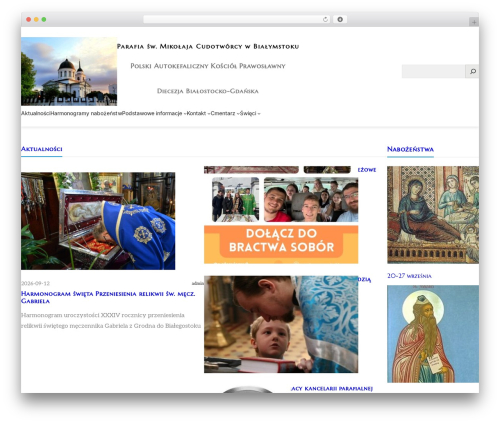Image resolution: width=500 pixels, height=423 pixels.
Task: Open Harmonogramy nabożeństw menu item
Action: coord(86,113)
